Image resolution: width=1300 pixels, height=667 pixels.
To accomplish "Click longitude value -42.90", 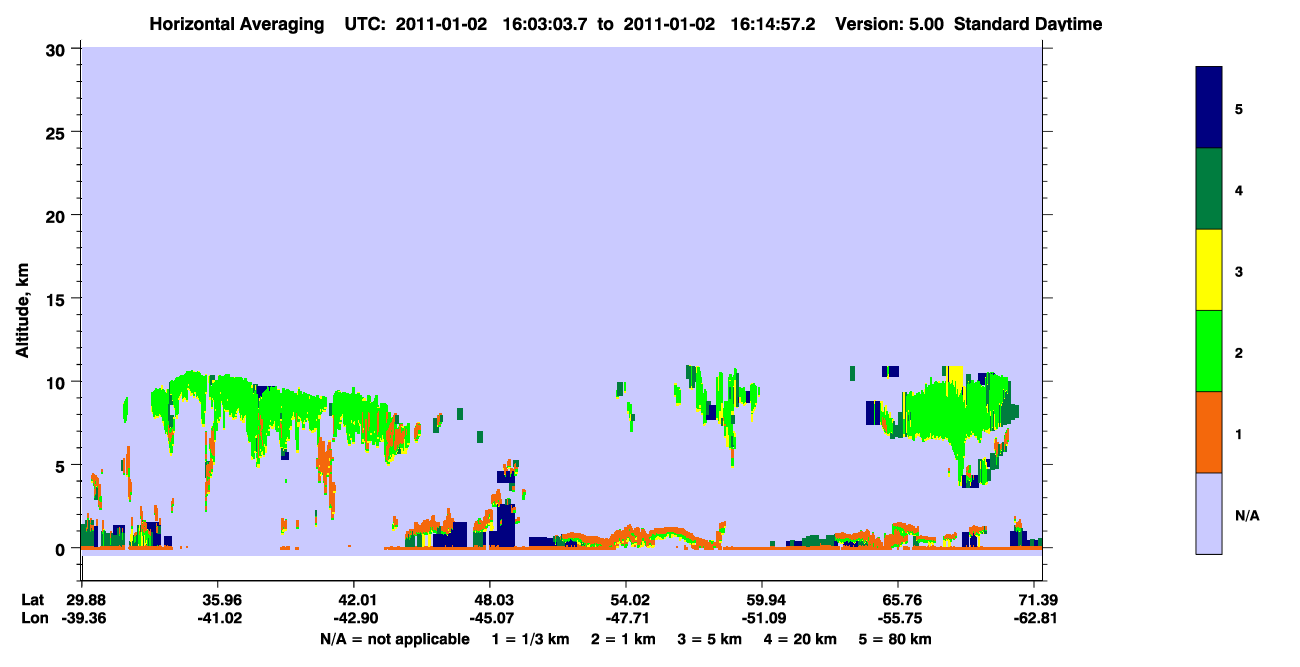I will (354, 618).
